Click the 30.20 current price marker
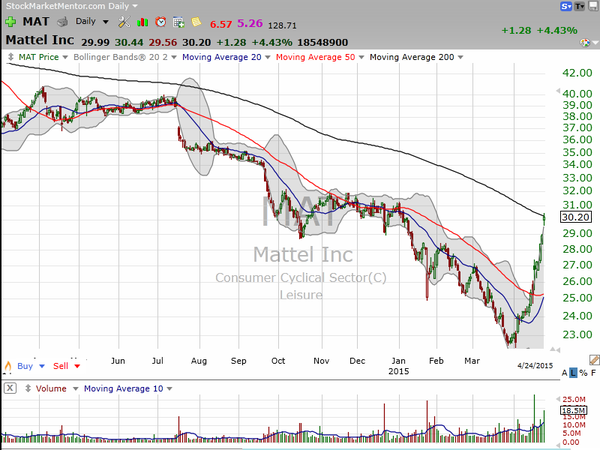 [x=576, y=217]
